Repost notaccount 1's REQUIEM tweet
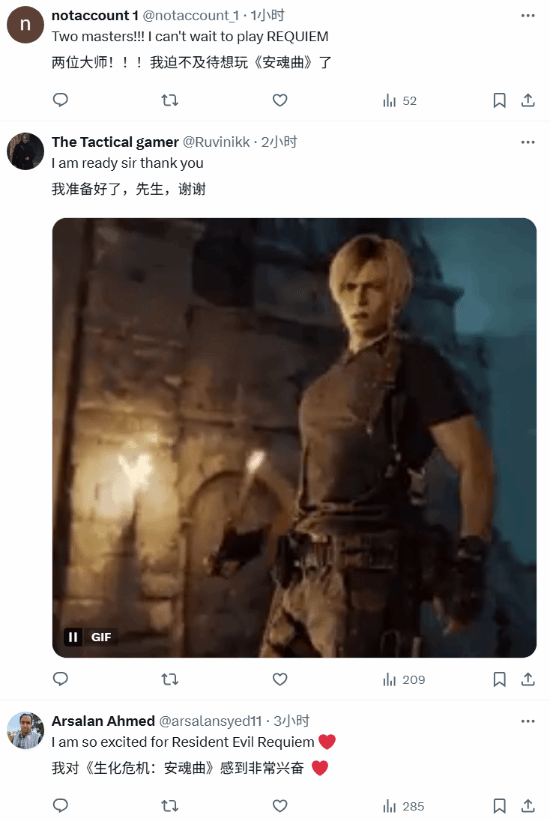The width and height of the screenshot is (550, 821). (170, 100)
